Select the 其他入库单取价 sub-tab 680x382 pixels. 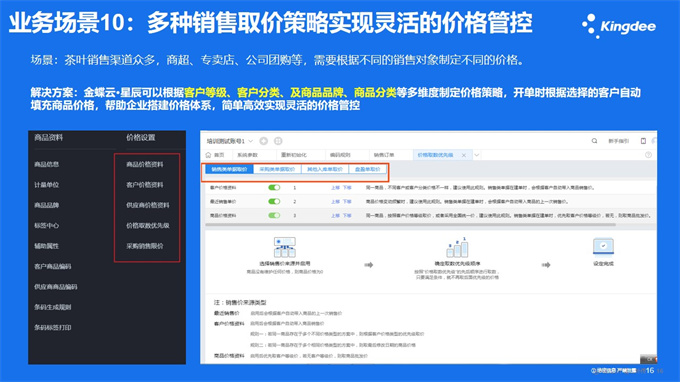tap(325, 169)
